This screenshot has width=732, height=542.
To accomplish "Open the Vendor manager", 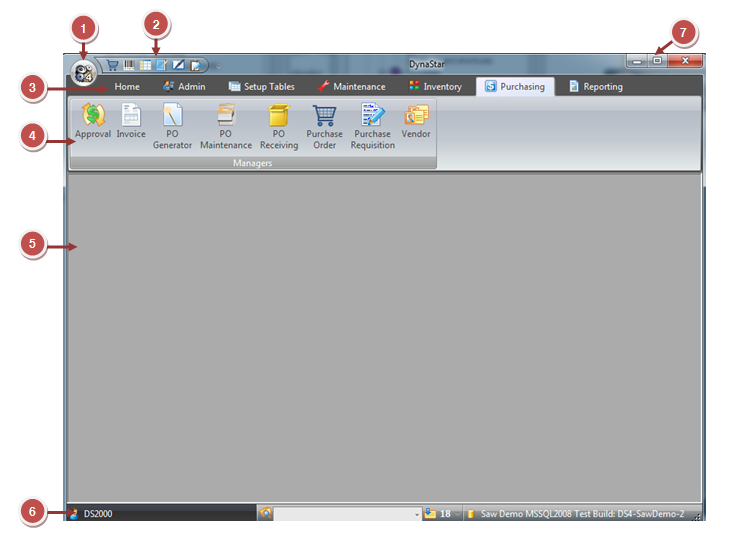I will point(416,124).
